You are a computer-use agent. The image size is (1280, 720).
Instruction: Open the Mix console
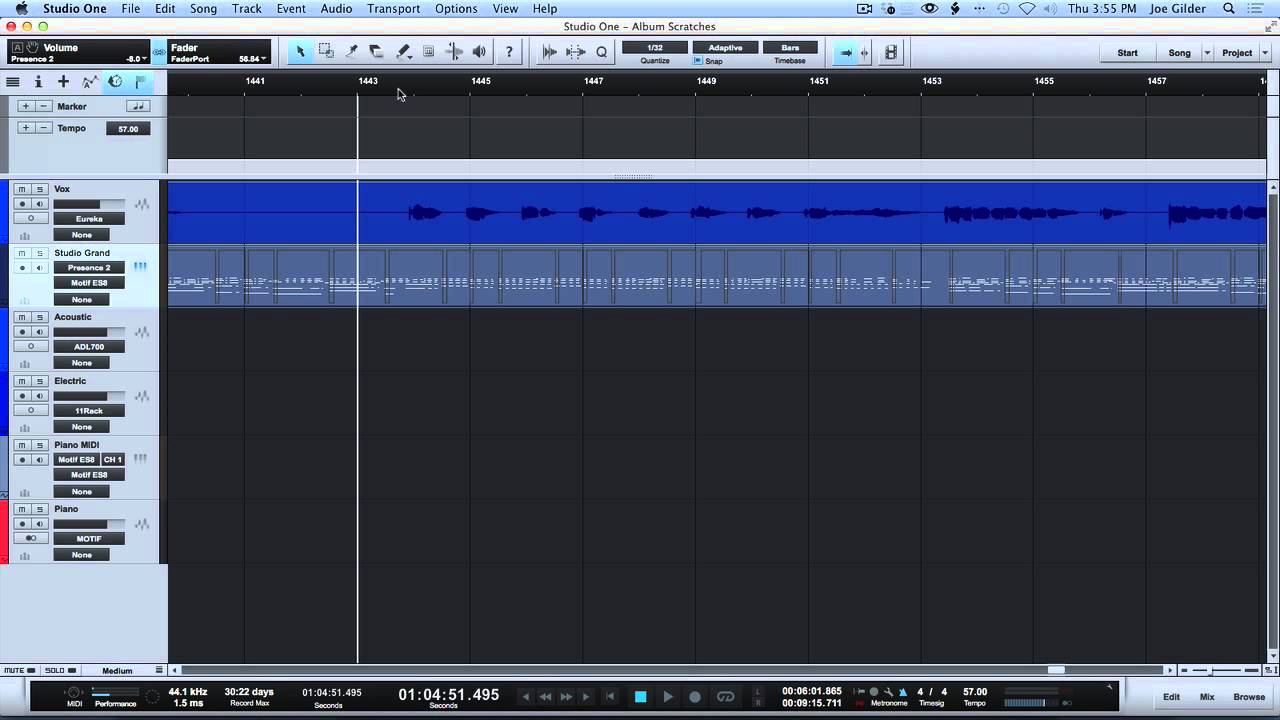[1207, 697]
